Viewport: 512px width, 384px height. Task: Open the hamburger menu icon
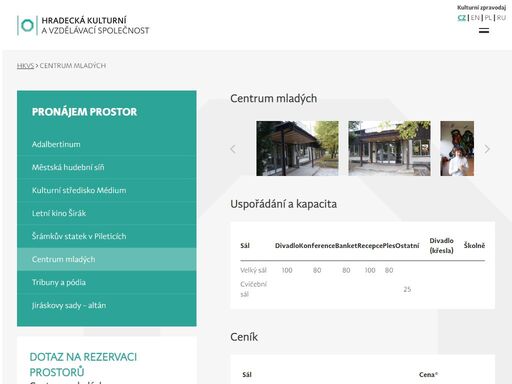click(484, 30)
